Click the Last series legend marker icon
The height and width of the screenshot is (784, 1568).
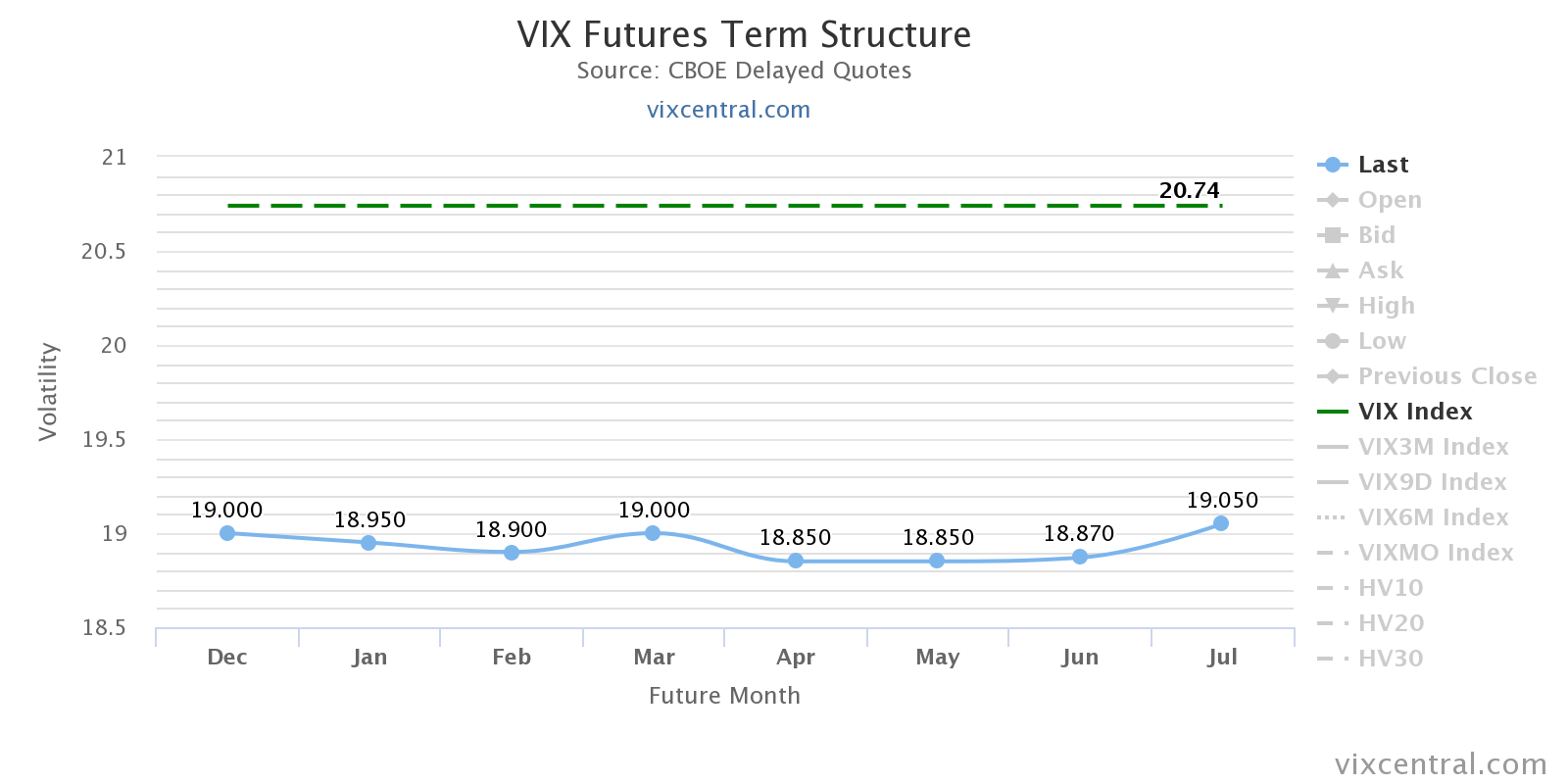click(1332, 165)
